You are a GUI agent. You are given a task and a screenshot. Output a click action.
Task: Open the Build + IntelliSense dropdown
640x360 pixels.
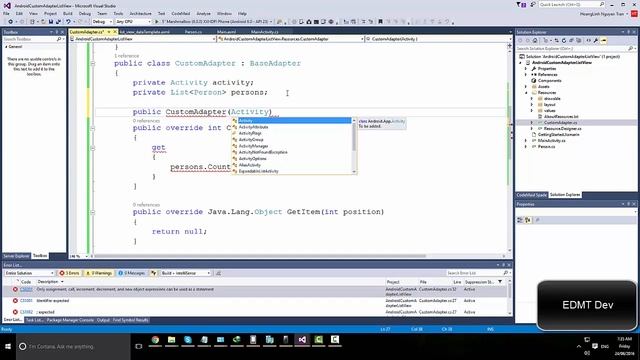185,273
